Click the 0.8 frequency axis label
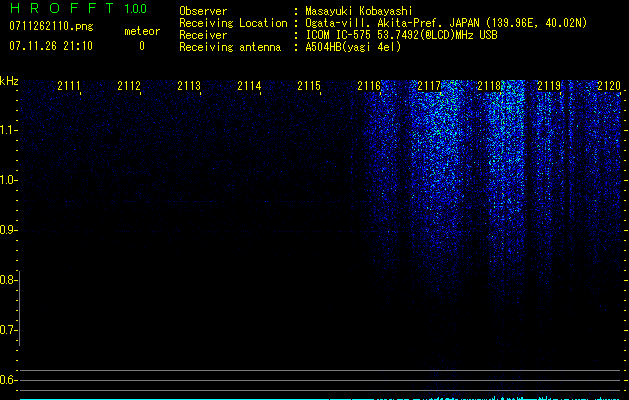The width and height of the screenshot is (629, 400). 8,280
